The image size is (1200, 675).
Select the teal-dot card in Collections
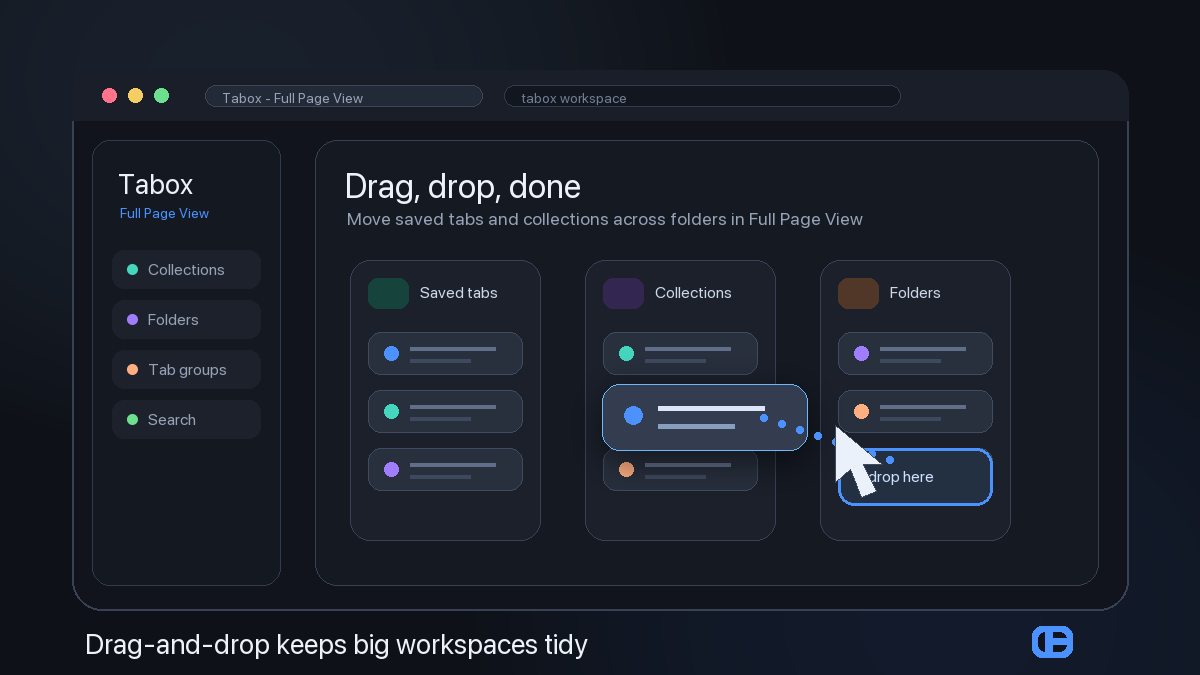(x=680, y=353)
